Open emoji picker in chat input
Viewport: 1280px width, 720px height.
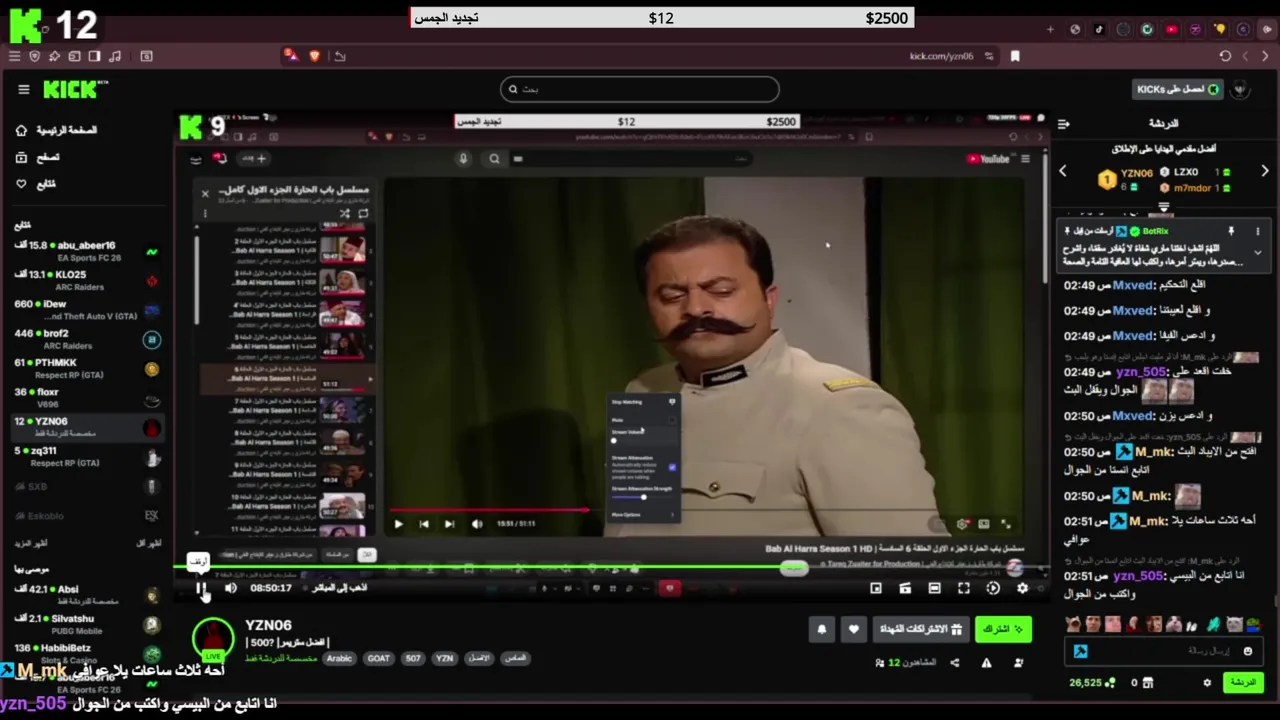point(1247,651)
